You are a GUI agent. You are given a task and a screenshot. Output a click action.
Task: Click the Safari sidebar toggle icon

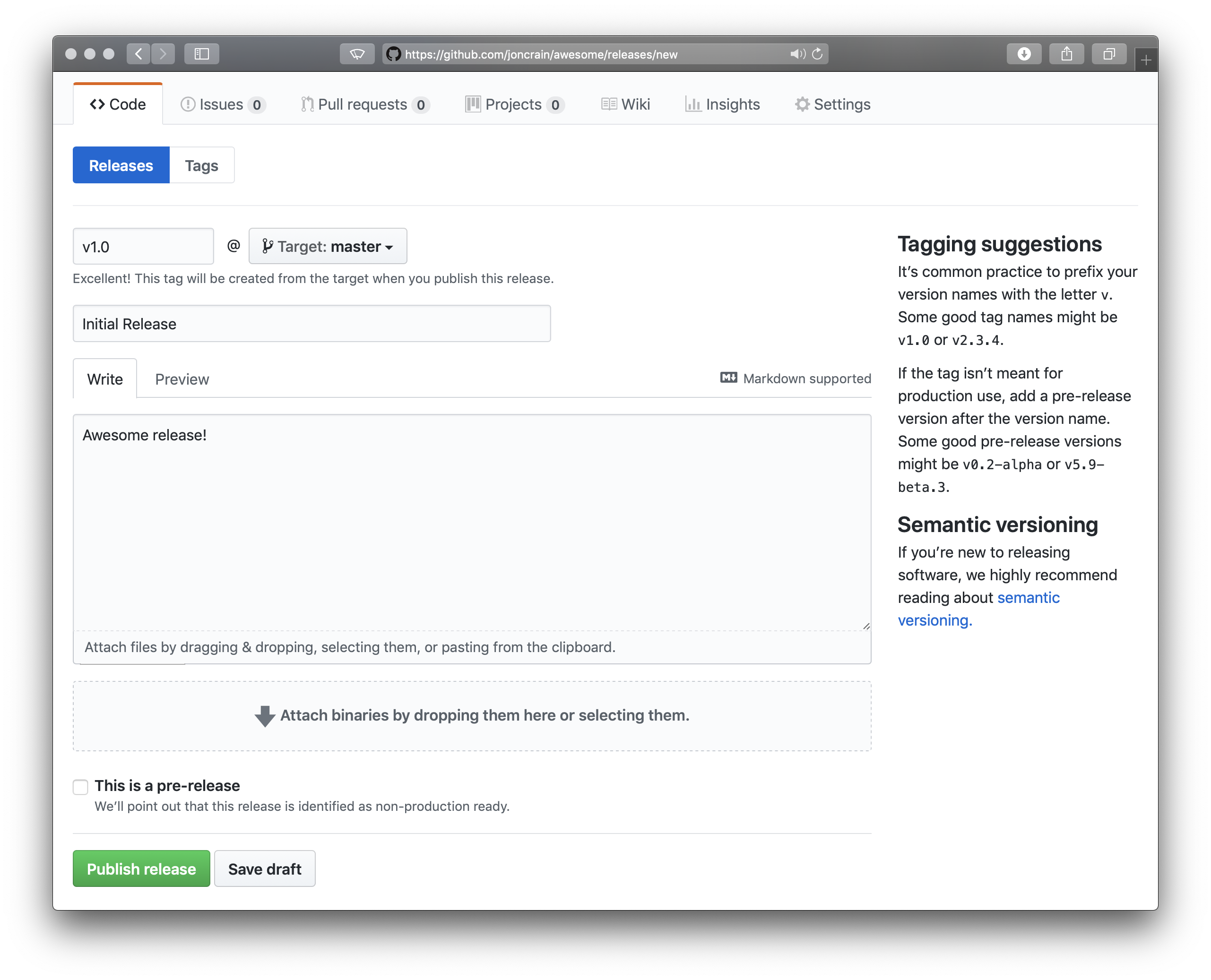(x=201, y=54)
